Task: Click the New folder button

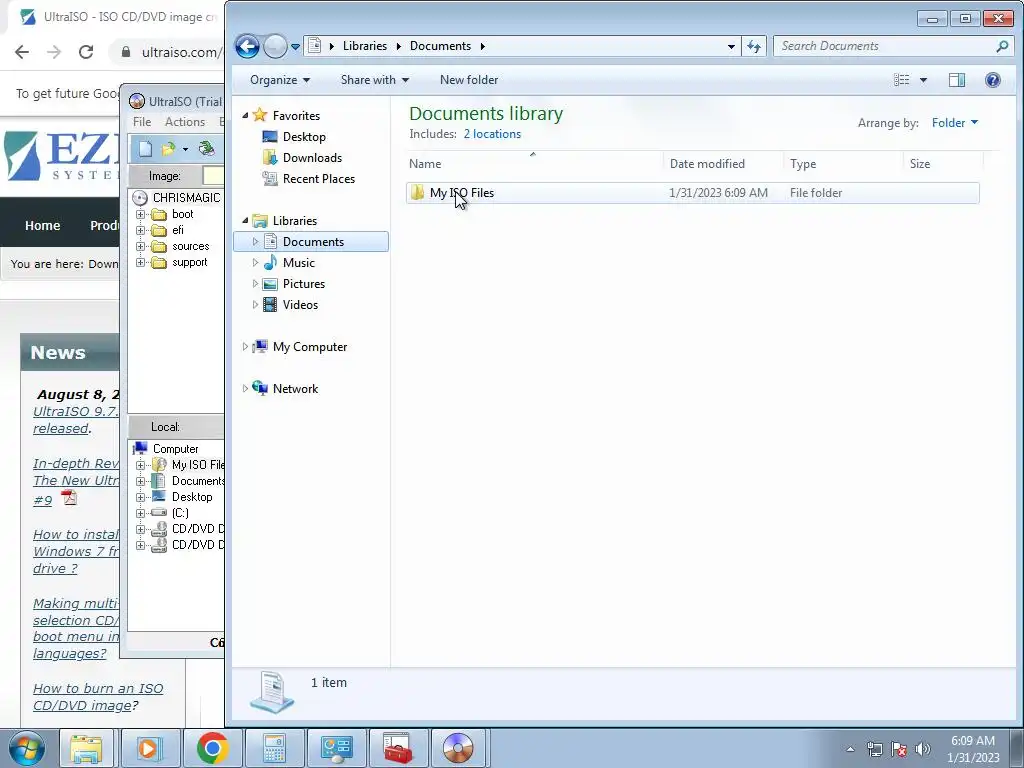Action: 469,80
